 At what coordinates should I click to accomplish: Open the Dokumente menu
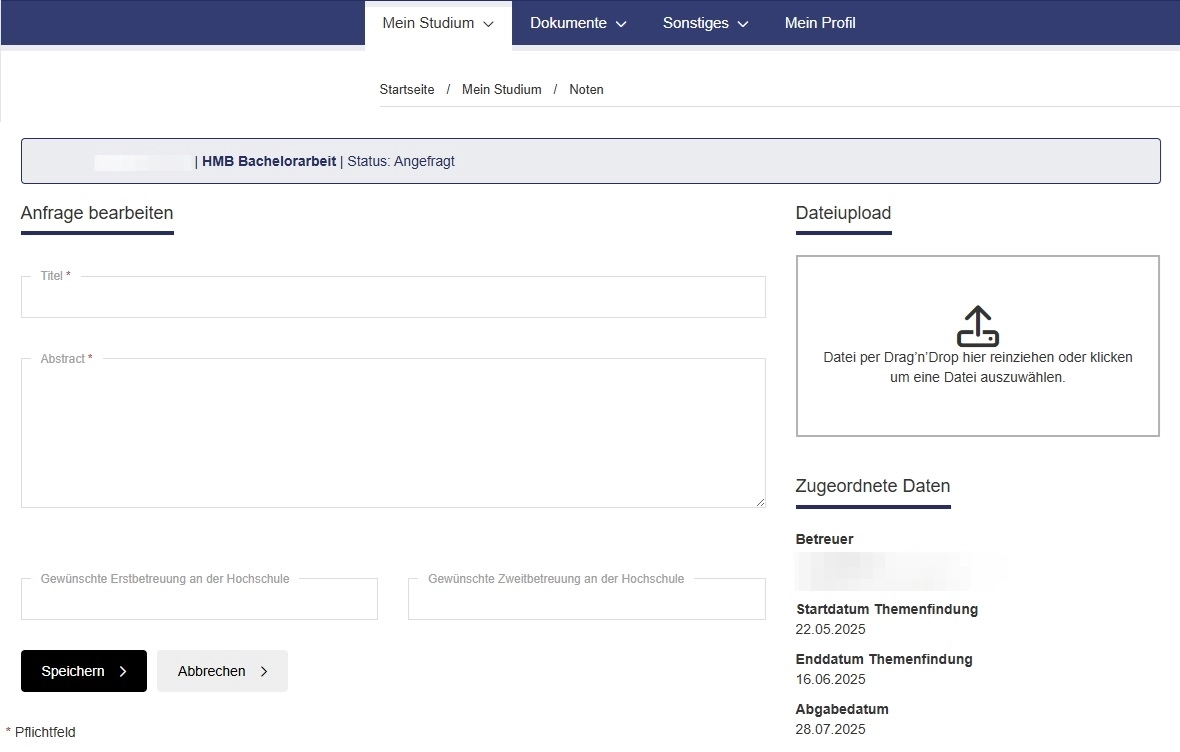(578, 23)
